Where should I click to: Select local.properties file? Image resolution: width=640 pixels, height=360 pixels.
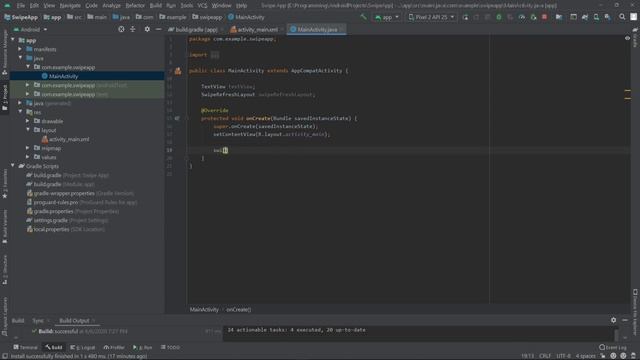(x=65, y=229)
